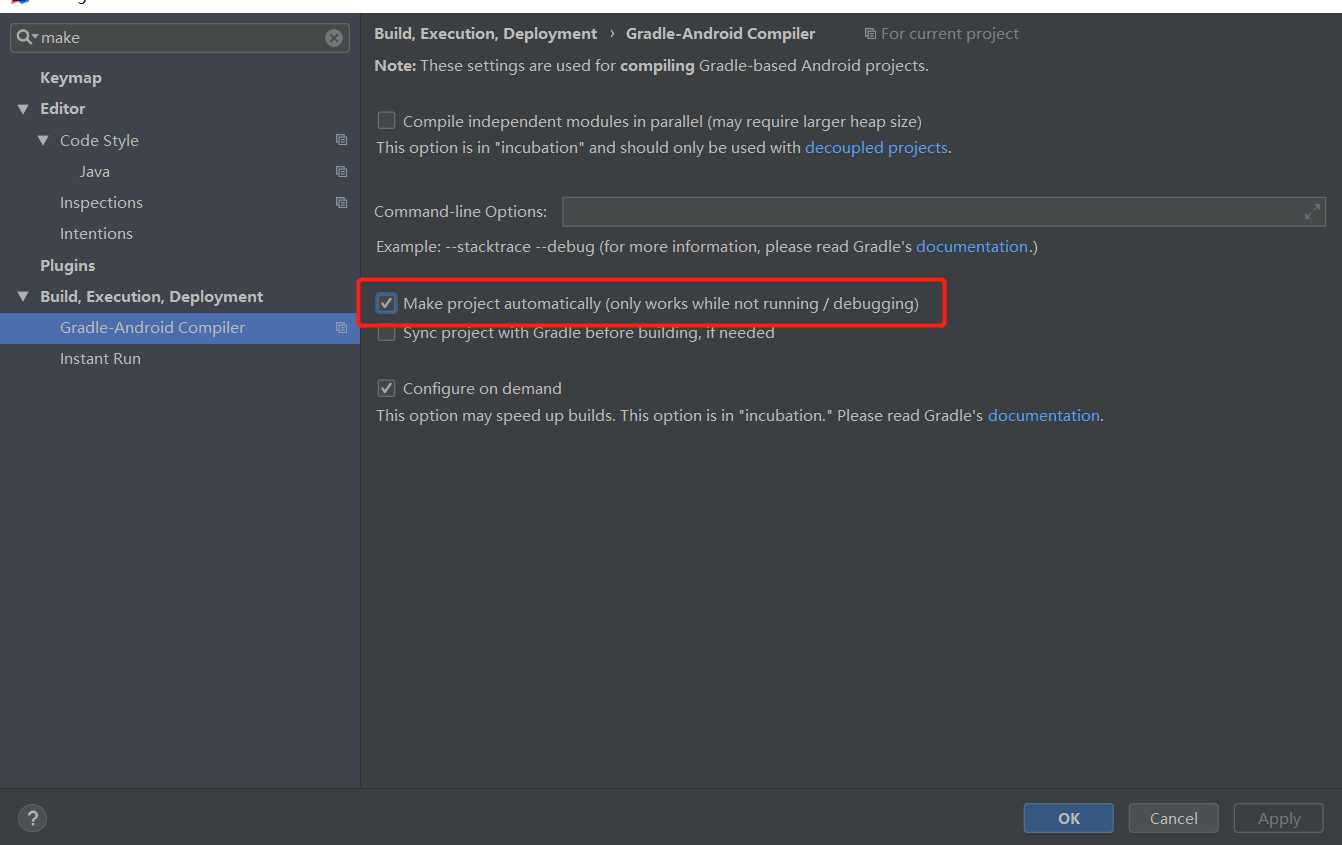Open Java code style settings
Viewport: 1342px width, 845px height.
pyautogui.click(x=95, y=171)
